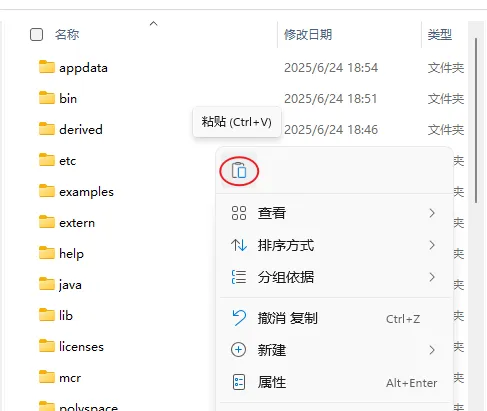This screenshot has width=487, height=411.
Task: Click 文件夹 type cell in appdata row
Action: point(446,68)
